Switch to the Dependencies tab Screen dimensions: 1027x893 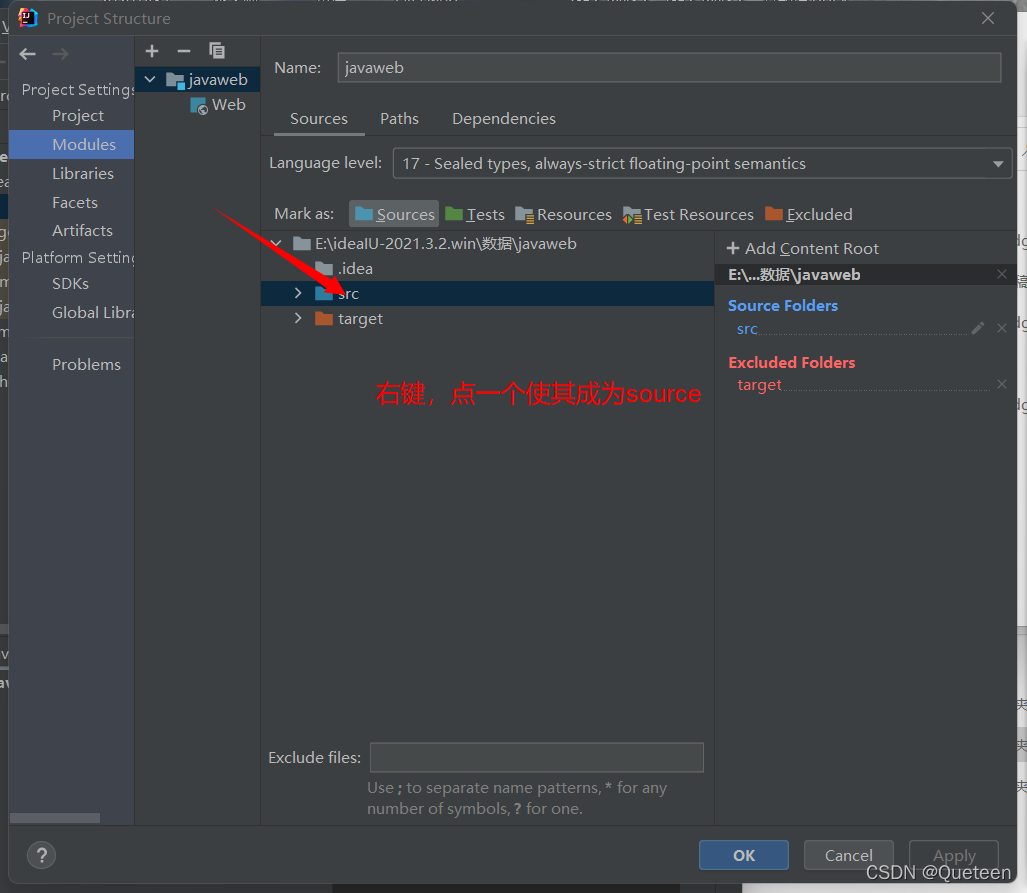coord(504,119)
